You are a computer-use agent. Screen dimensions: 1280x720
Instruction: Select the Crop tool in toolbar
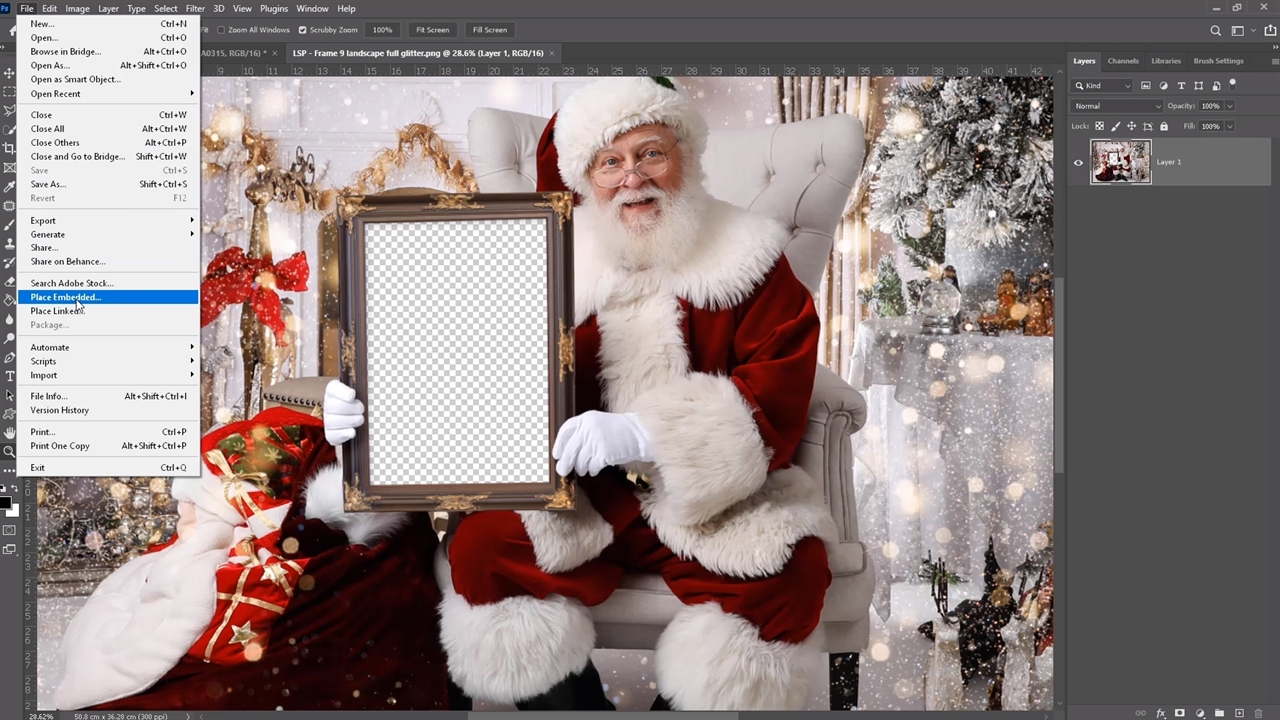pyautogui.click(x=9, y=148)
